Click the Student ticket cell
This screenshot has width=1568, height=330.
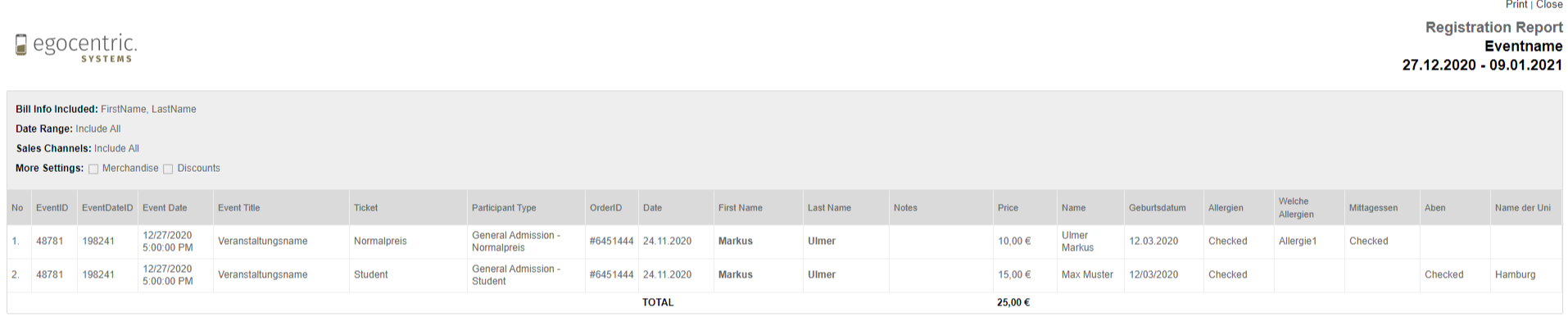pos(371,275)
